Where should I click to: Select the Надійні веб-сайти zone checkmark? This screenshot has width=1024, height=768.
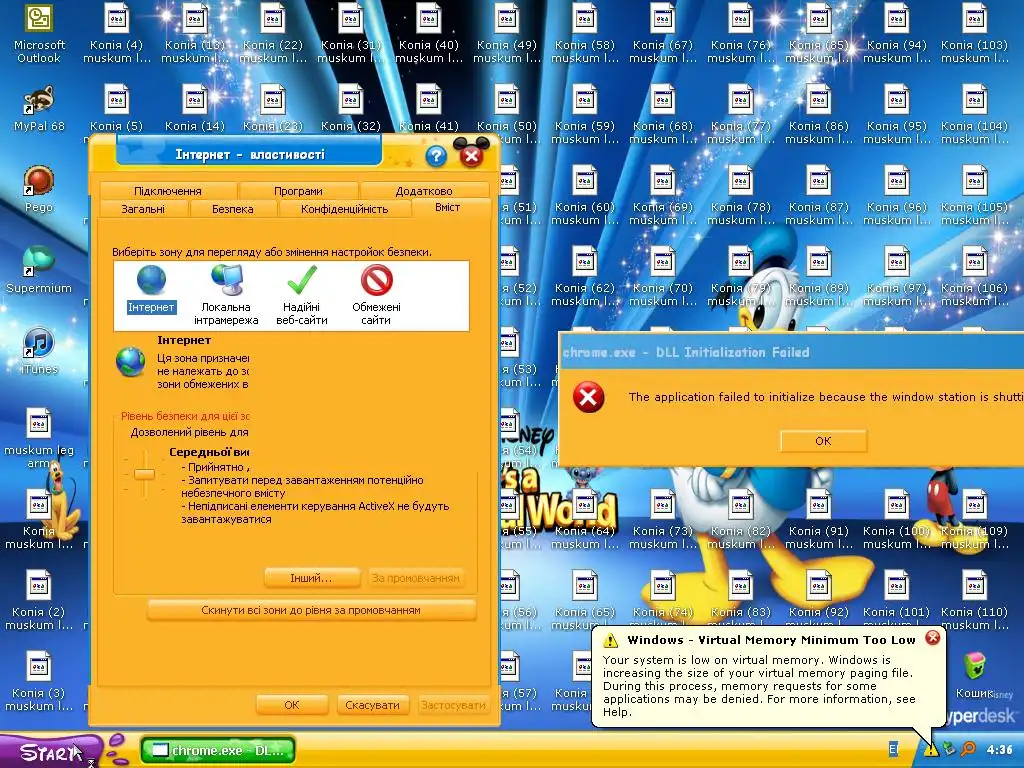tap(302, 280)
